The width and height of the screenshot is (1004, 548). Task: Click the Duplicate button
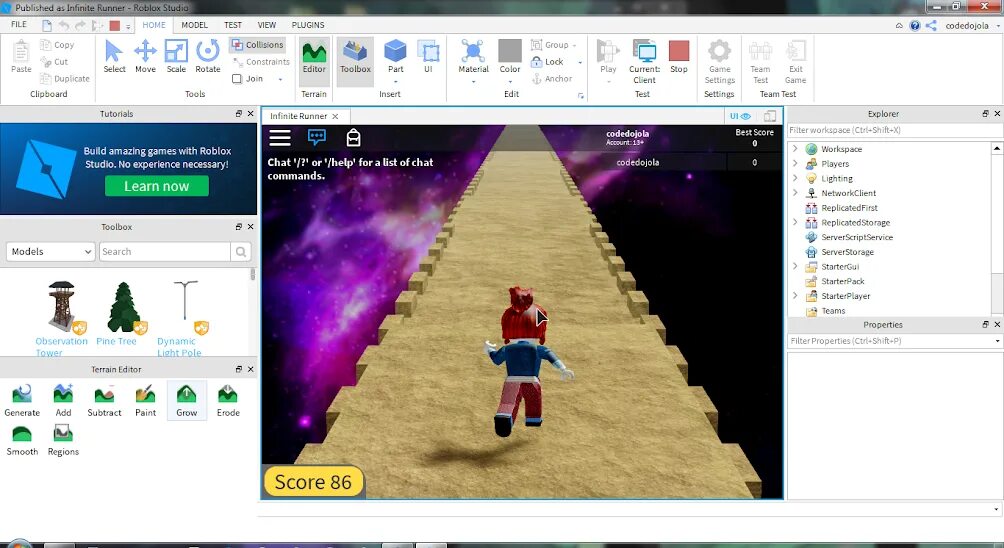point(65,79)
